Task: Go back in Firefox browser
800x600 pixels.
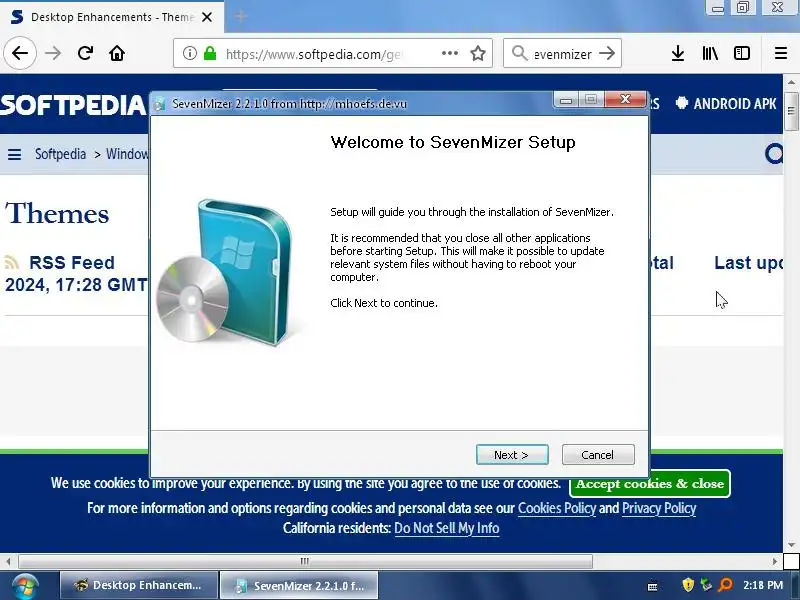Action: click(20, 53)
